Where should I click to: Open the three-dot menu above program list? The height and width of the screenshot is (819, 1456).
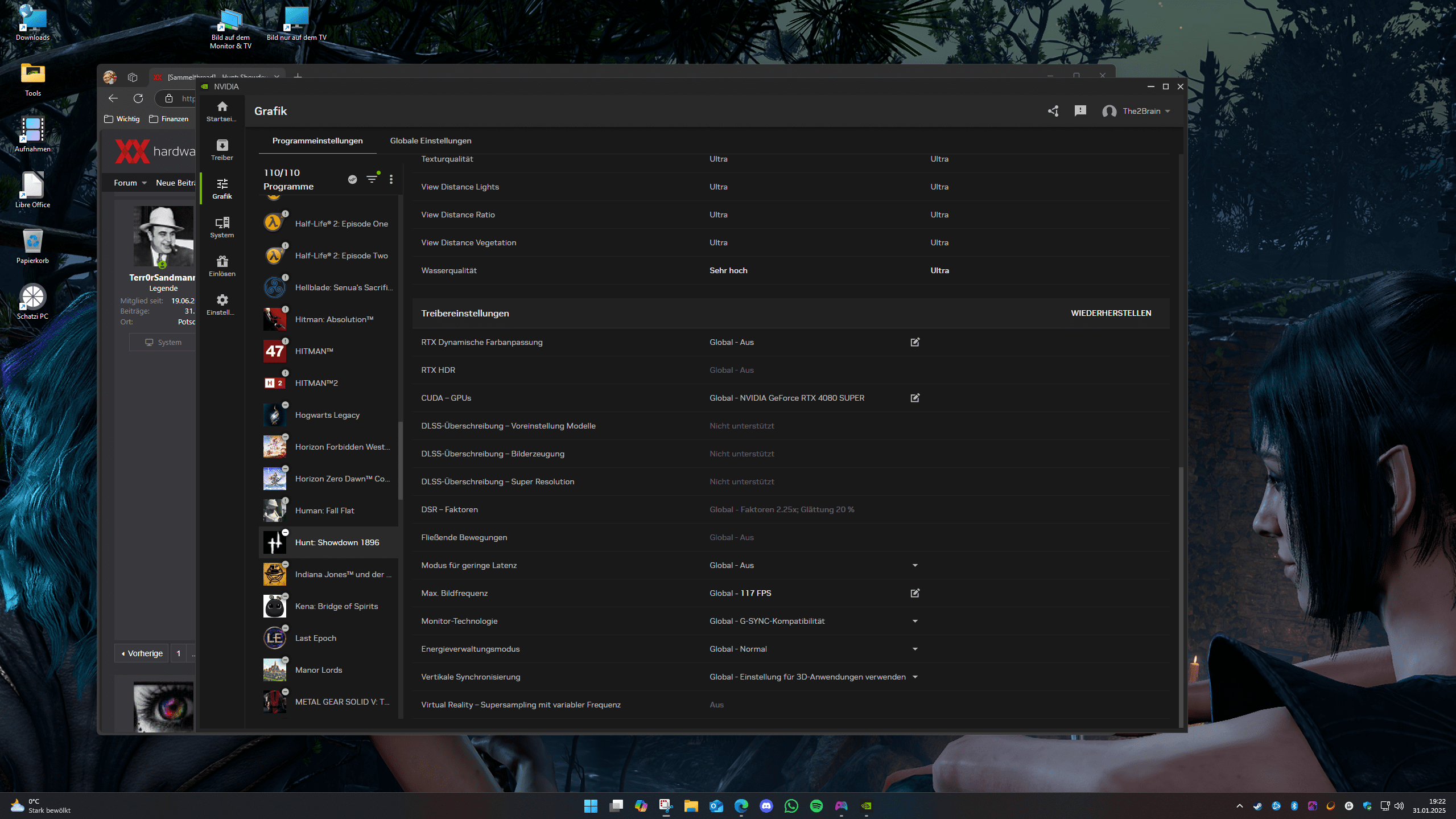(x=391, y=179)
